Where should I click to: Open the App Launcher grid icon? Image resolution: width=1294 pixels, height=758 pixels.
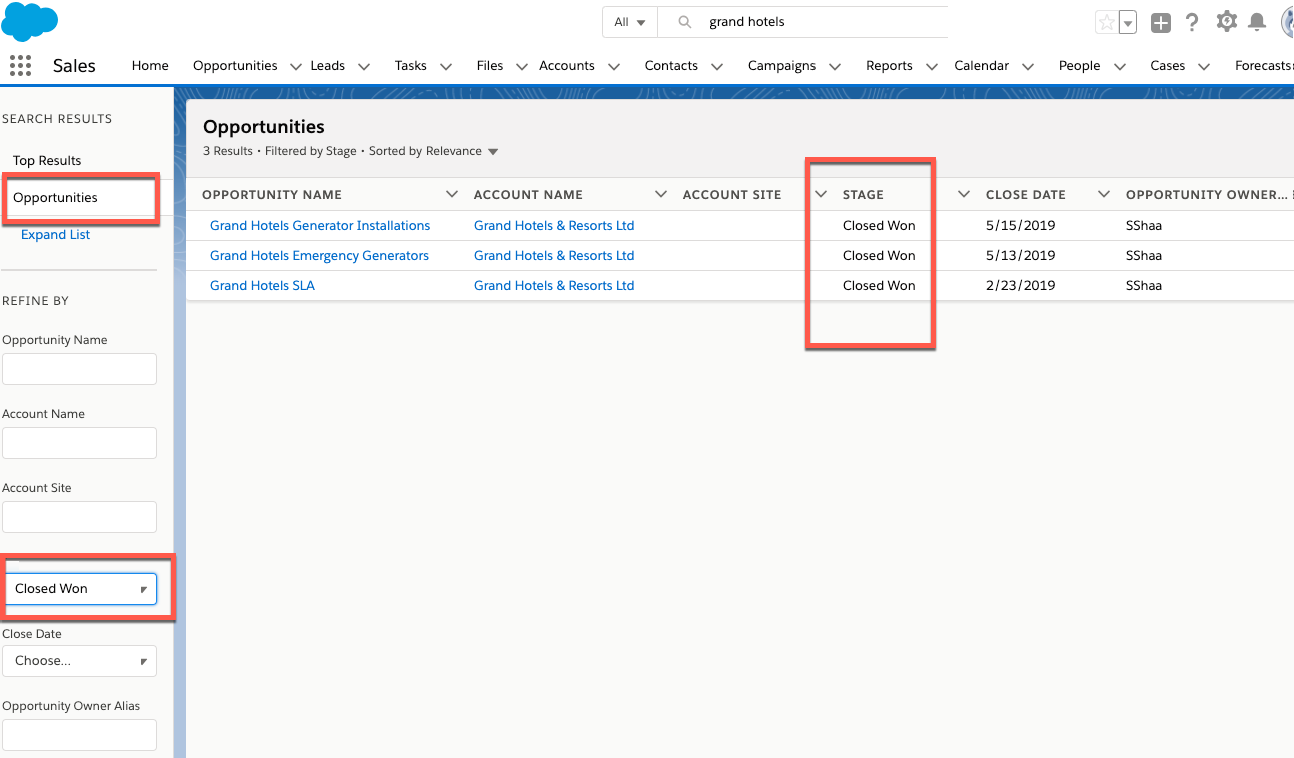click(x=20, y=66)
